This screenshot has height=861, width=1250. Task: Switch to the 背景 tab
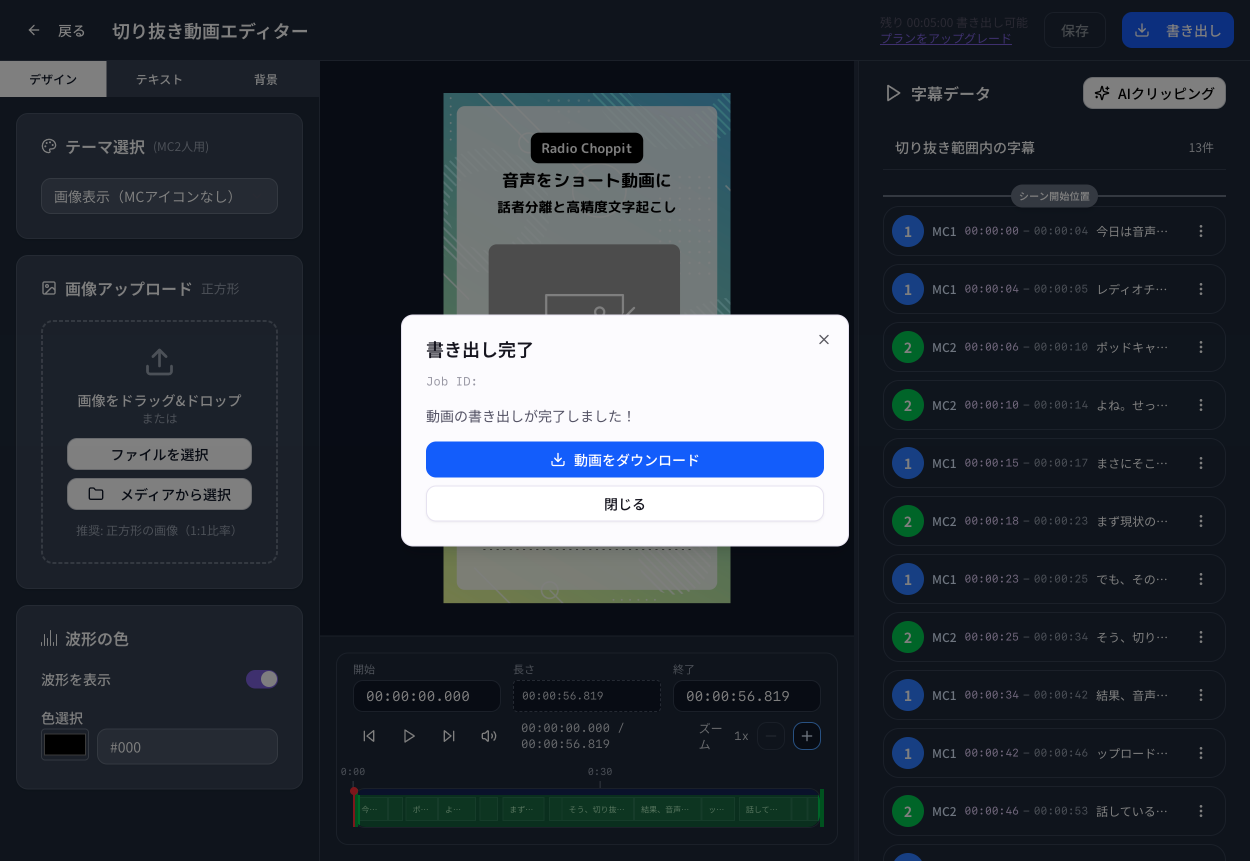[x=266, y=79]
